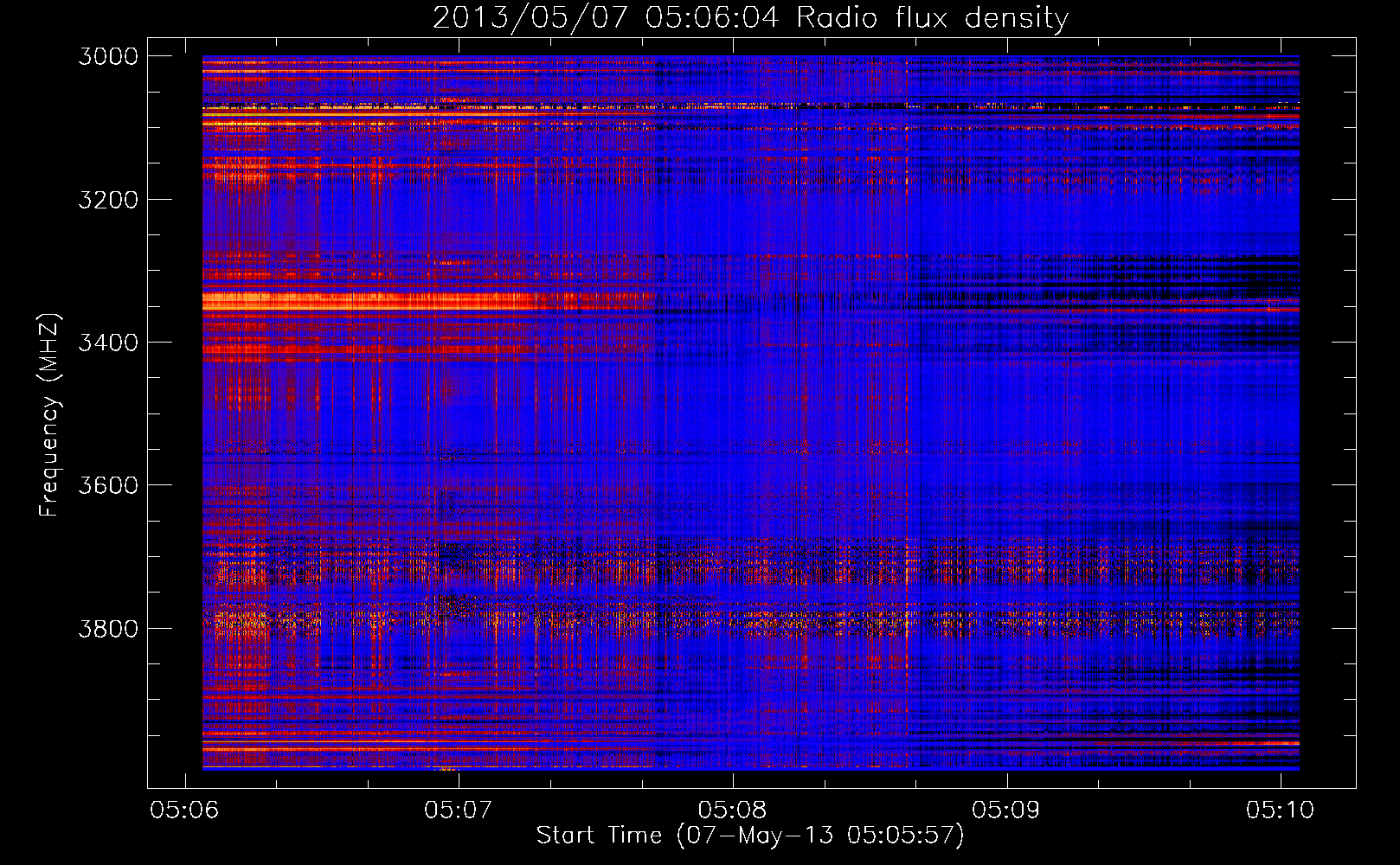Click the 3200 frequency tick label
Viewport: 1400px width, 865px height.
108,200
